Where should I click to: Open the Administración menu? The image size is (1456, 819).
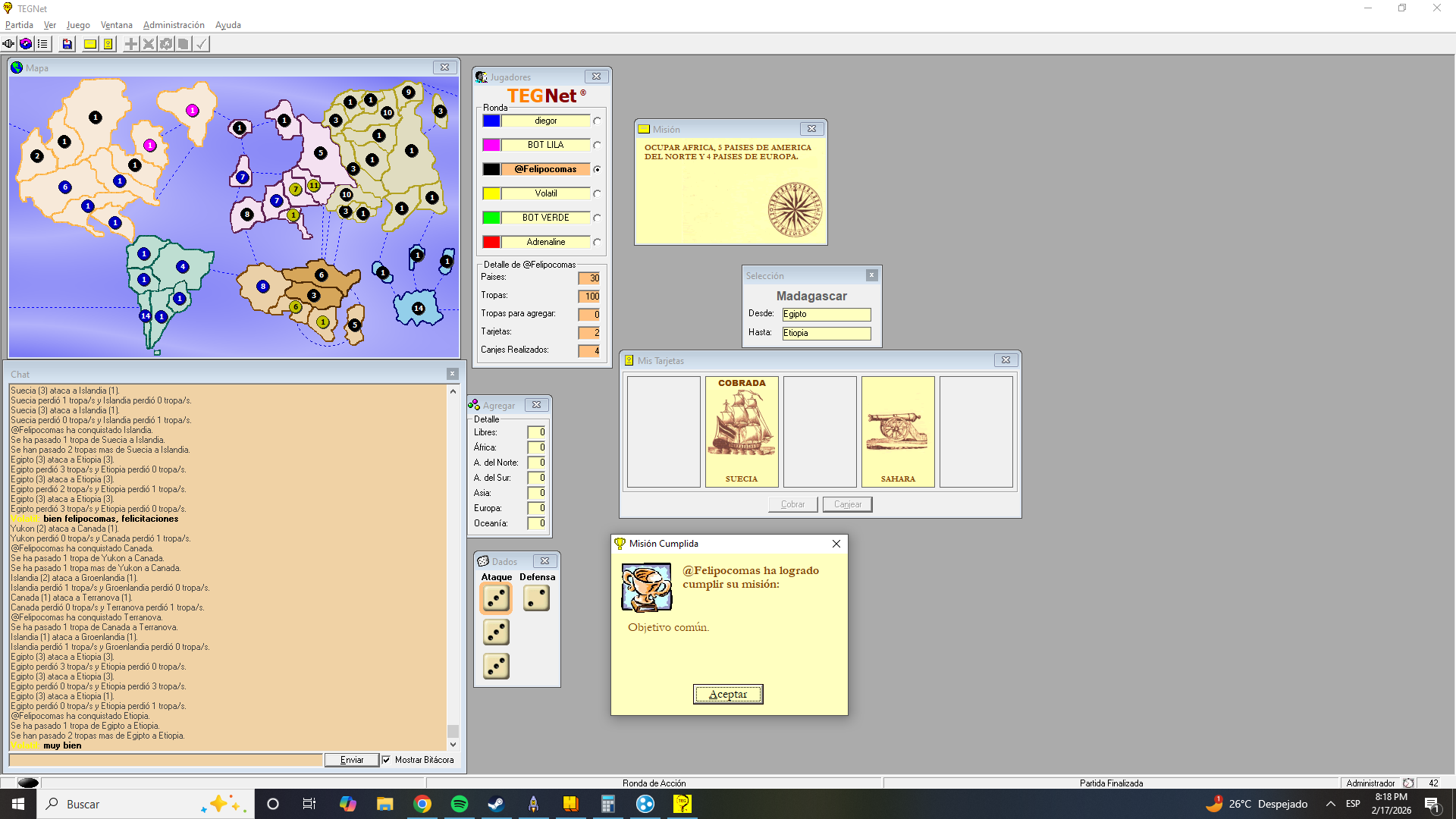point(174,25)
